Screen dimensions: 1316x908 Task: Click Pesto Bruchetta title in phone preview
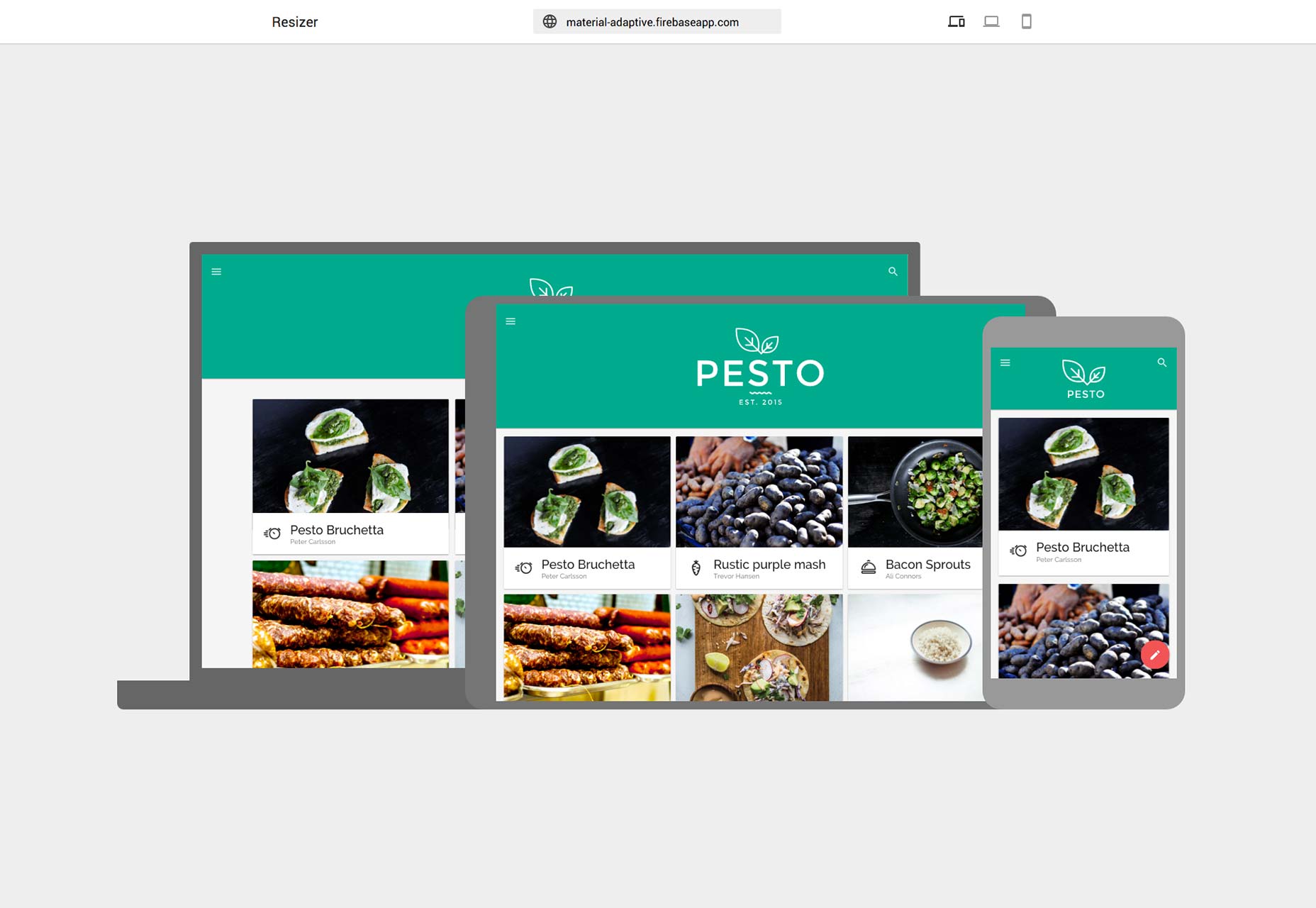1083,548
